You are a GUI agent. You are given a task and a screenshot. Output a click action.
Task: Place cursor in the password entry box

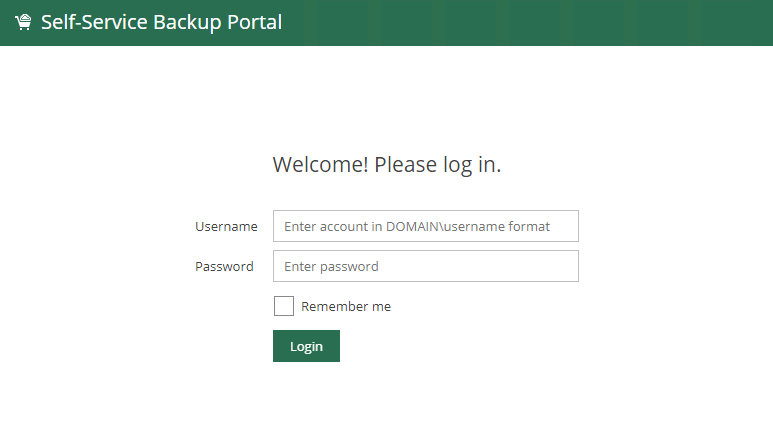click(425, 266)
